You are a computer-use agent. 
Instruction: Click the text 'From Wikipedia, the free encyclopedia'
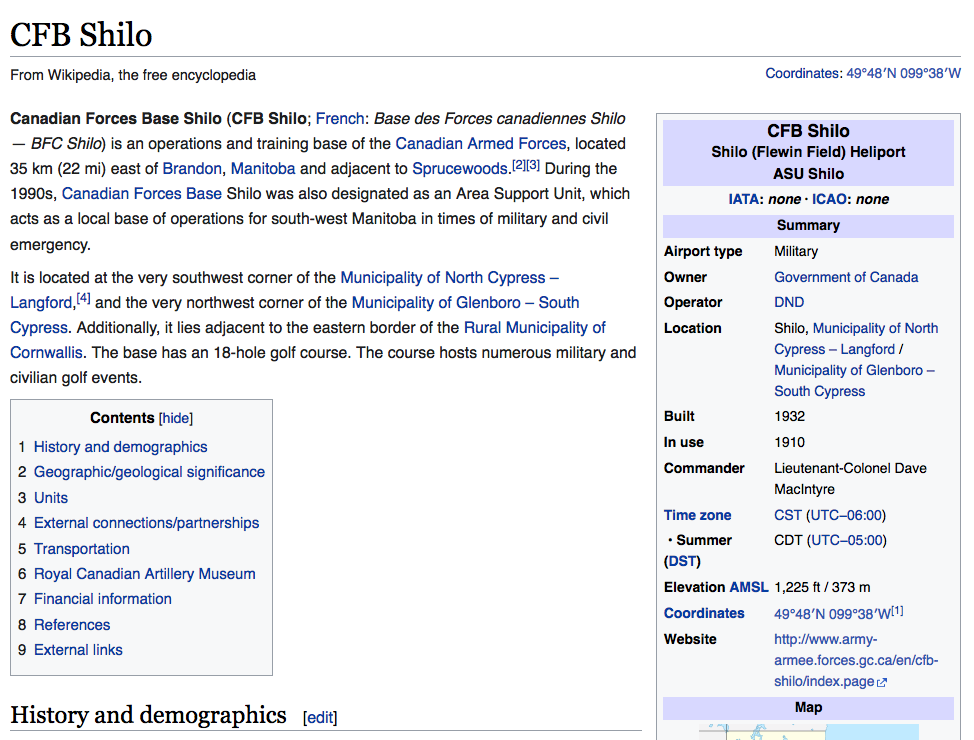(x=133, y=75)
